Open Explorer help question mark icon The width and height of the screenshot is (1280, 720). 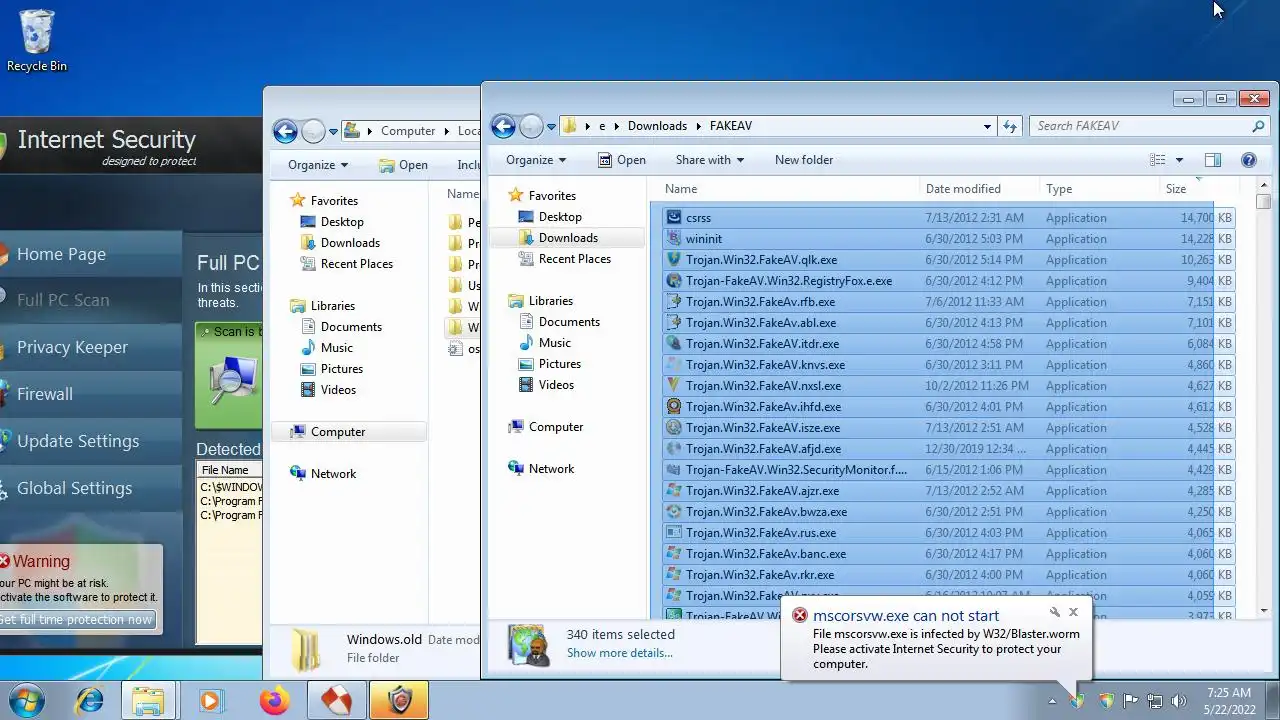[1248, 160]
